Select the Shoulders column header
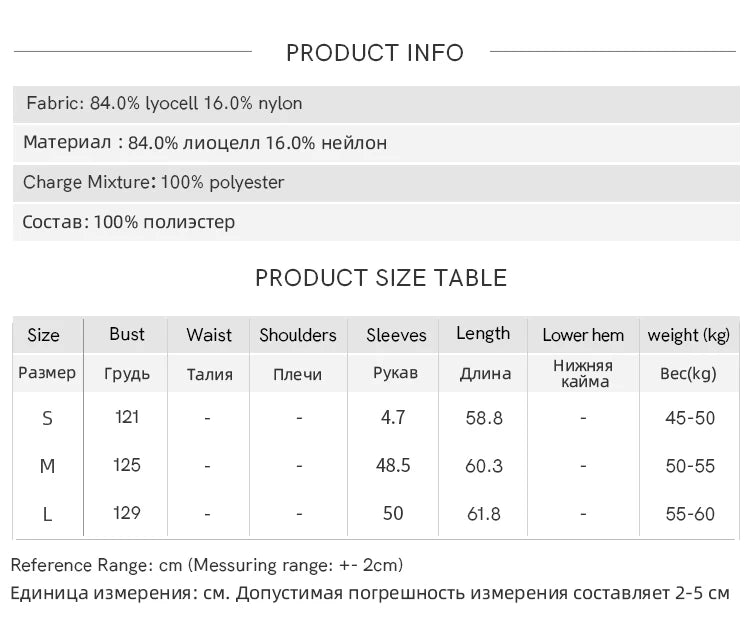Image resolution: width=750 pixels, height=630 pixels. point(298,335)
